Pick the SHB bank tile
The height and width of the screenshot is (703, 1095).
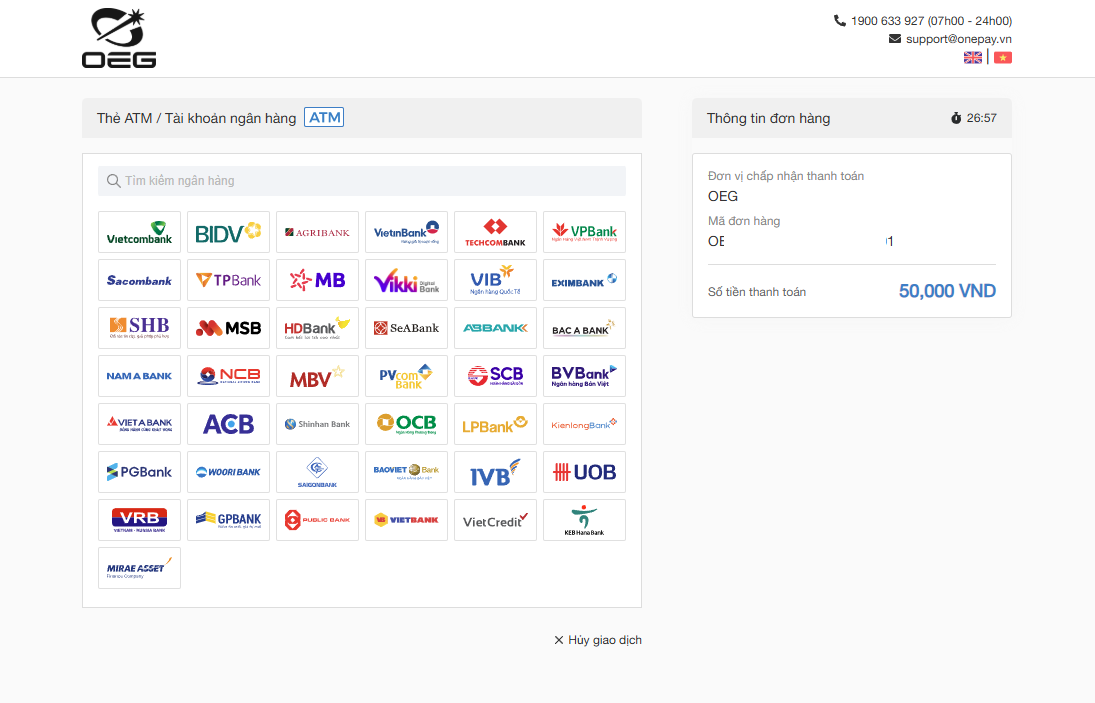tap(140, 328)
